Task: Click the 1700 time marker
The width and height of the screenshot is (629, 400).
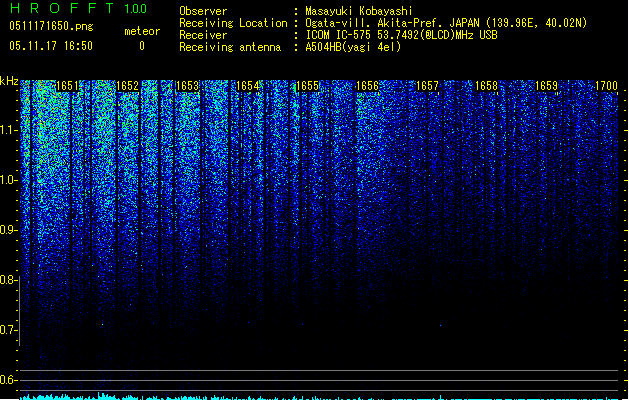Action: (606, 86)
